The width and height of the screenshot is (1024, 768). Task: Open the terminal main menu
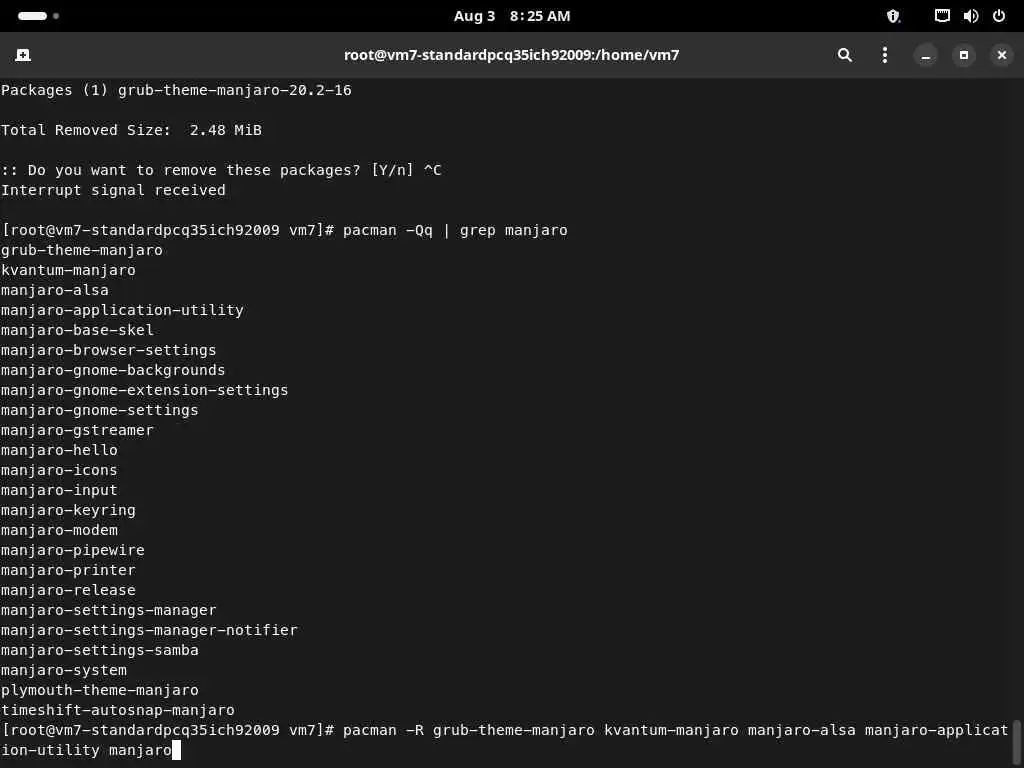(885, 55)
